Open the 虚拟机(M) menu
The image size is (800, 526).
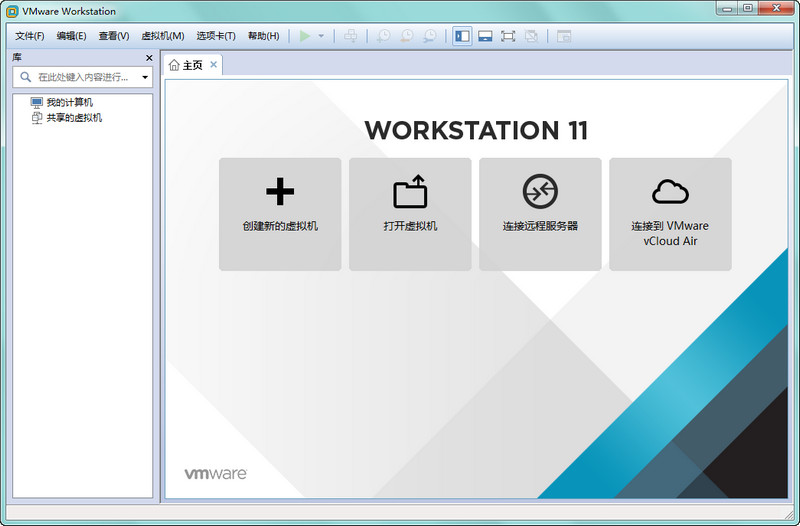tap(163, 36)
